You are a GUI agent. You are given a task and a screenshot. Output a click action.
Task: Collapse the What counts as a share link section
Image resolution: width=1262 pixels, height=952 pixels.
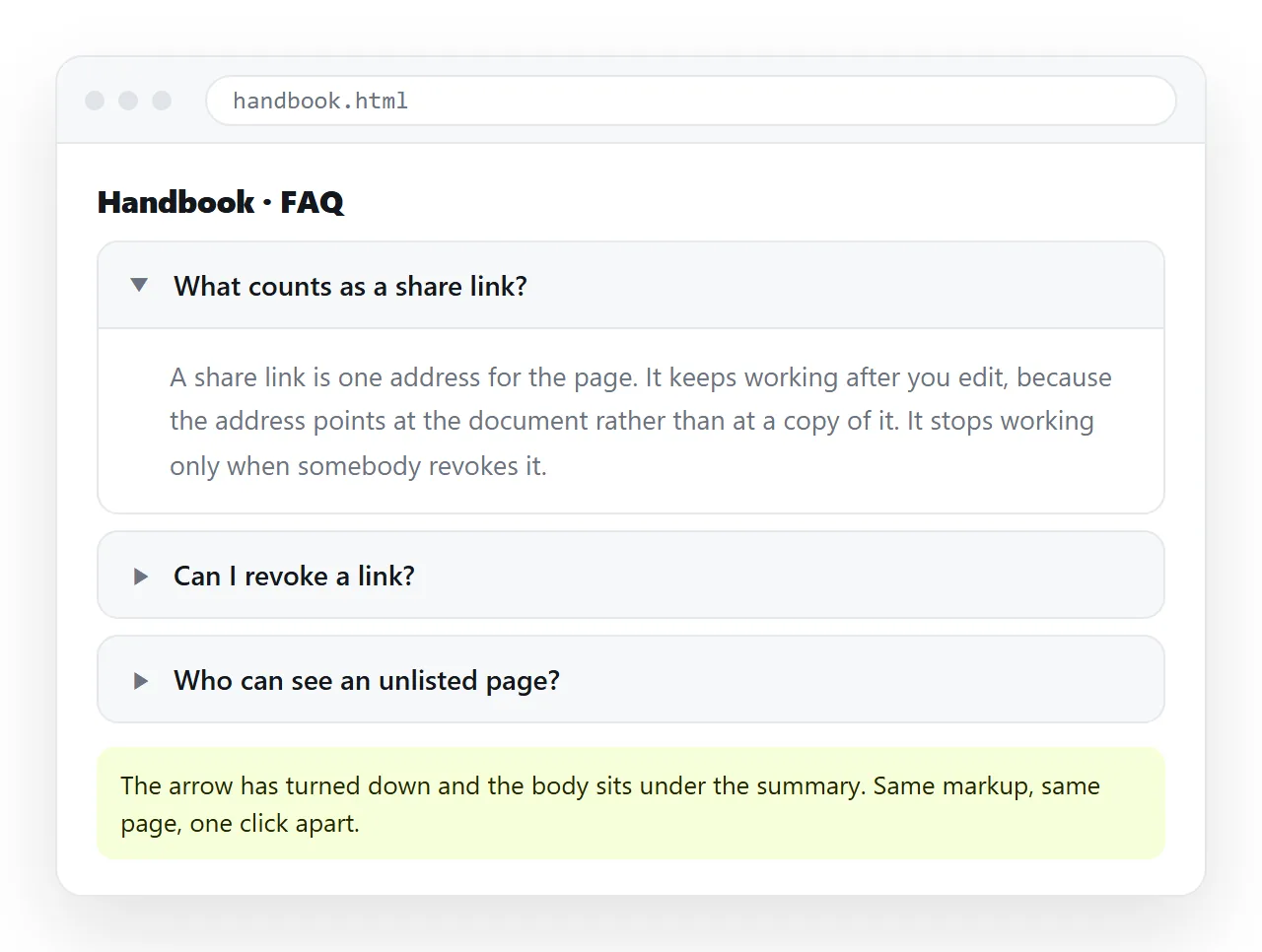631,286
